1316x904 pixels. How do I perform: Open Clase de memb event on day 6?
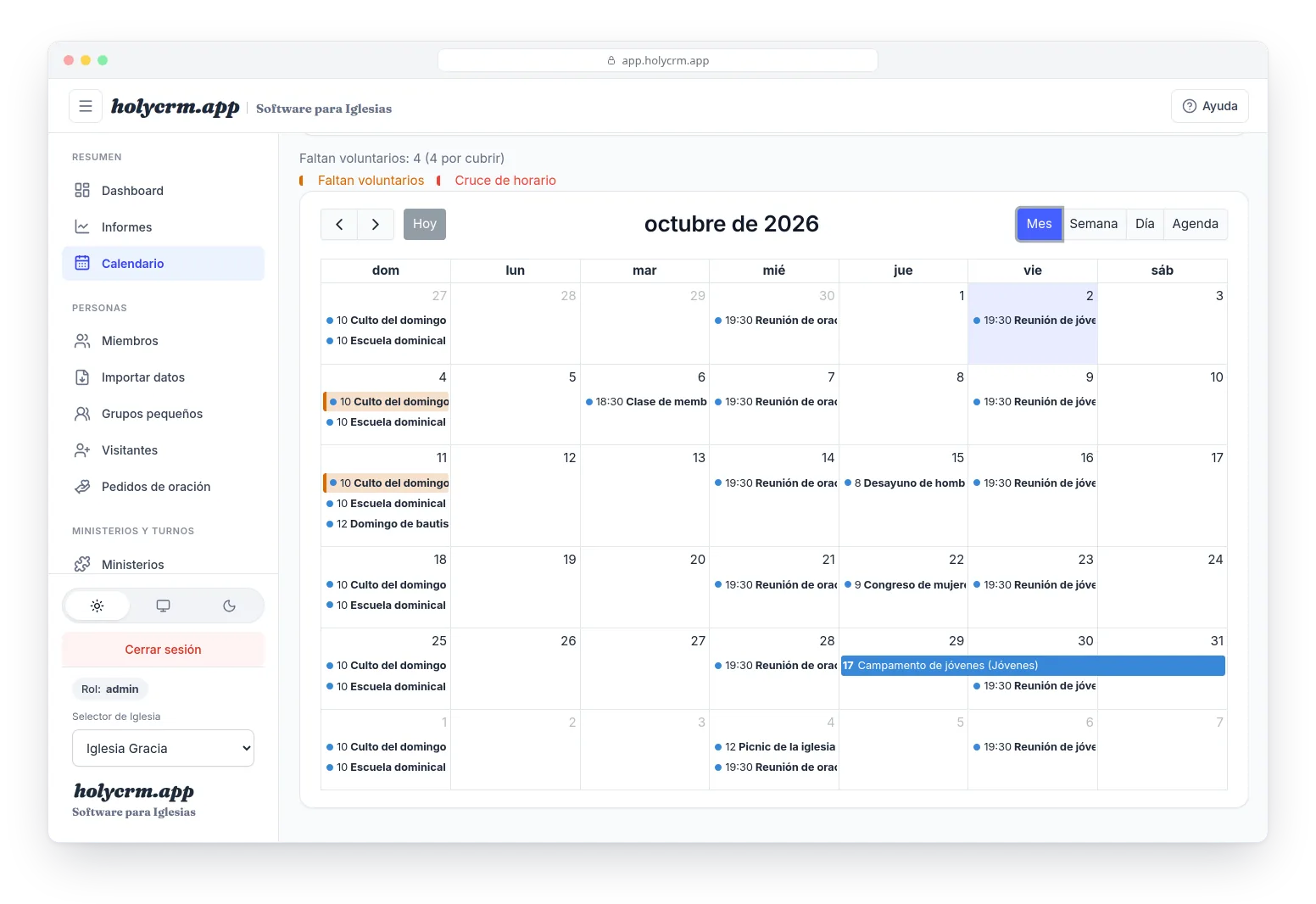point(645,401)
